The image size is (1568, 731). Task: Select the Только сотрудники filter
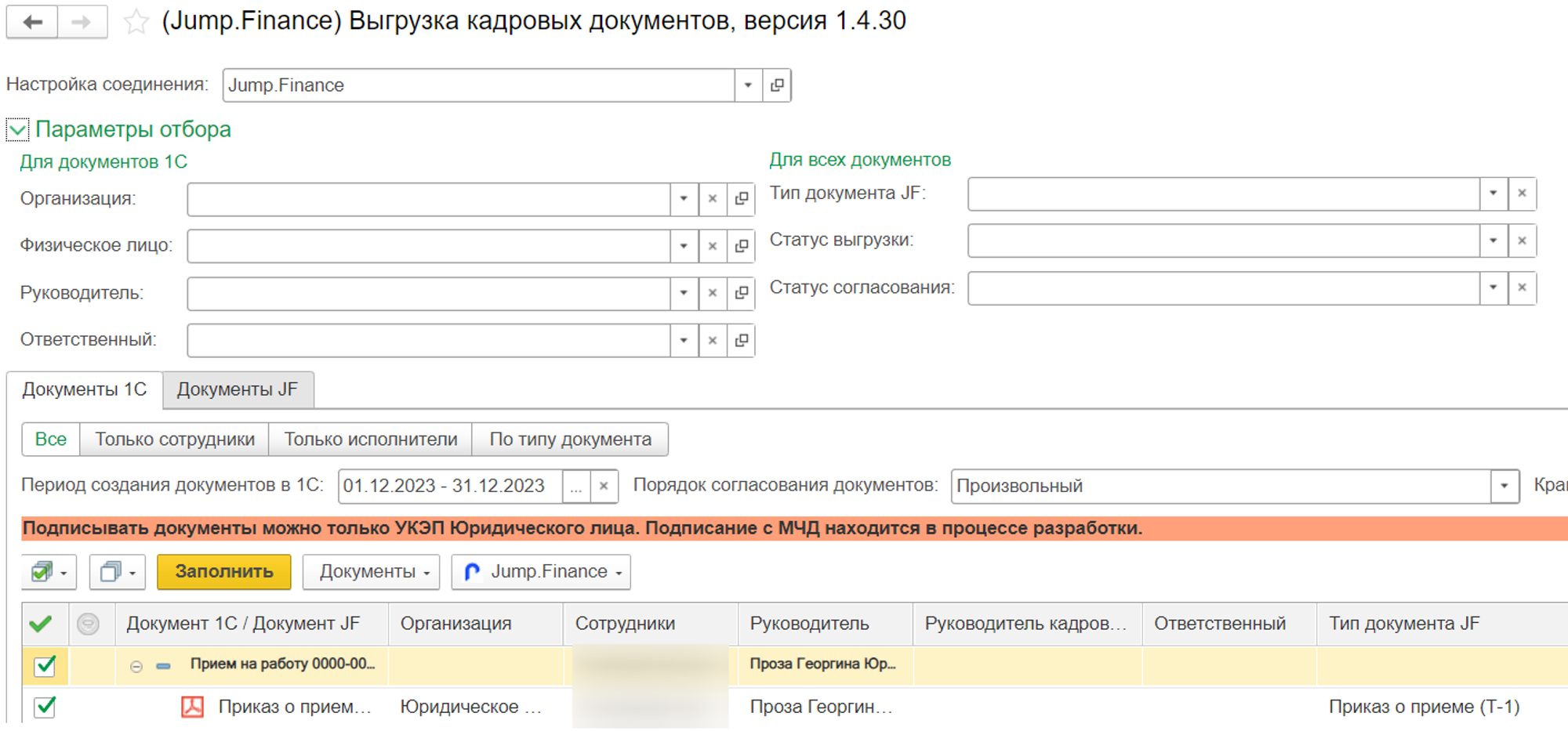174,440
